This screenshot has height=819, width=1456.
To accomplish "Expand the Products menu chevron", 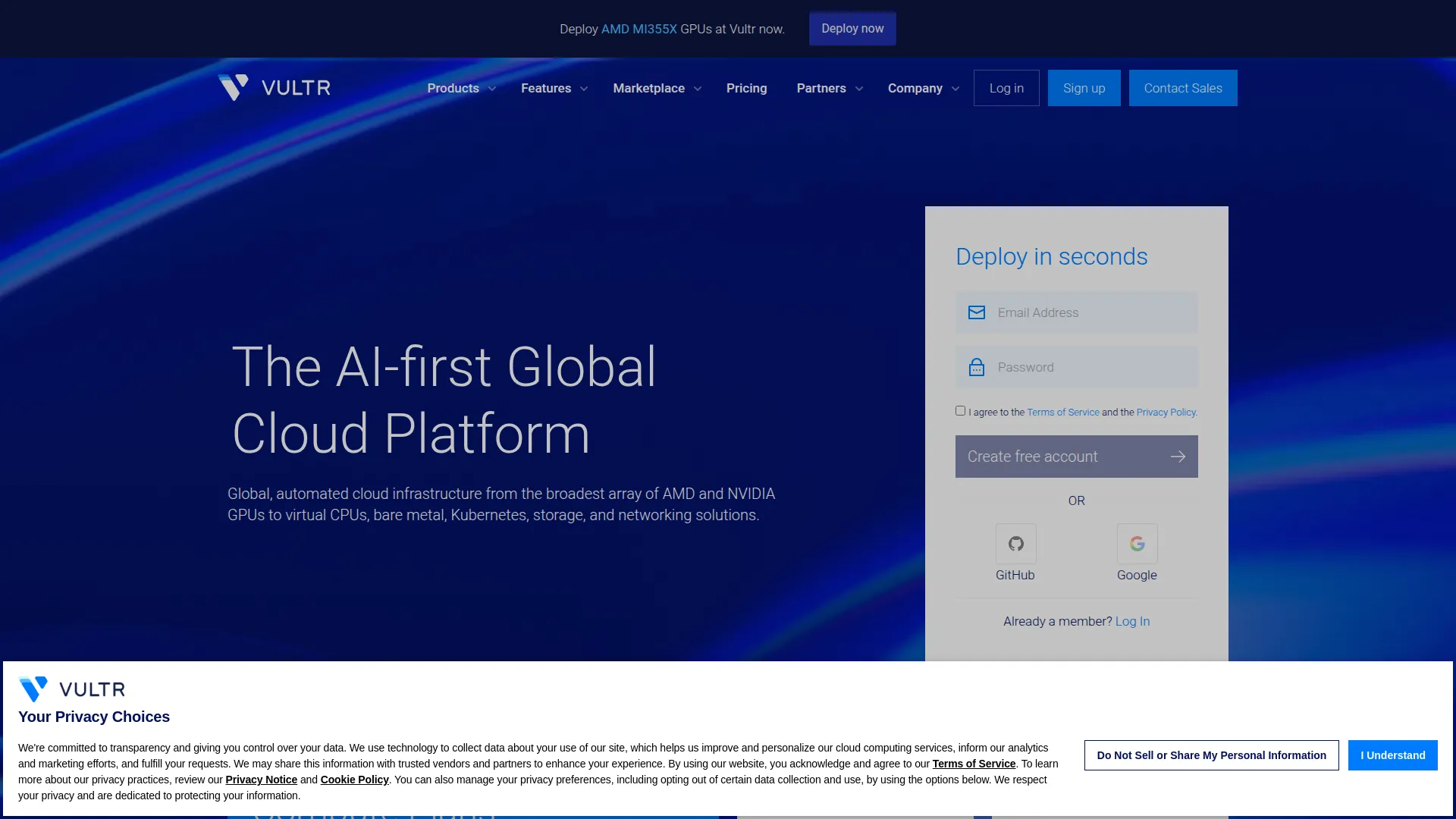I will (492, 89).
